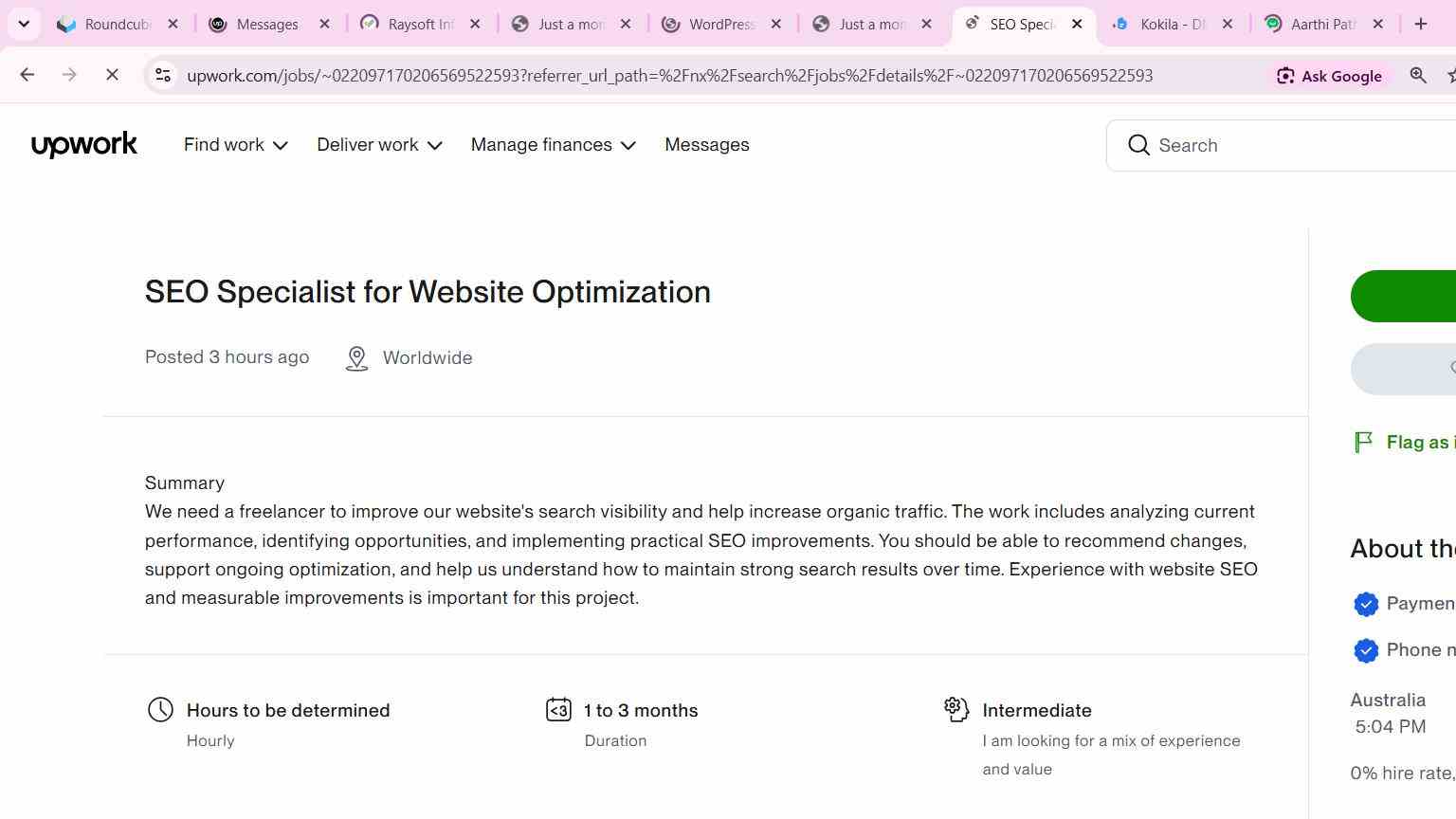Click the green apply button
This screenshot has width=1456, height=819.
click(x=1403, y=296)
